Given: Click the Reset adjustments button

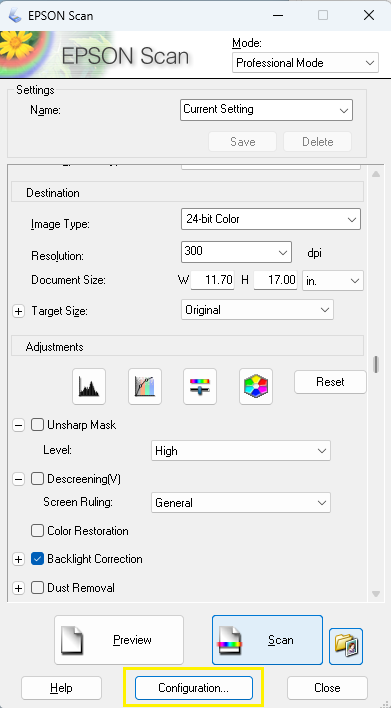Looking at the screenshot, I should [x=330, y=382].
